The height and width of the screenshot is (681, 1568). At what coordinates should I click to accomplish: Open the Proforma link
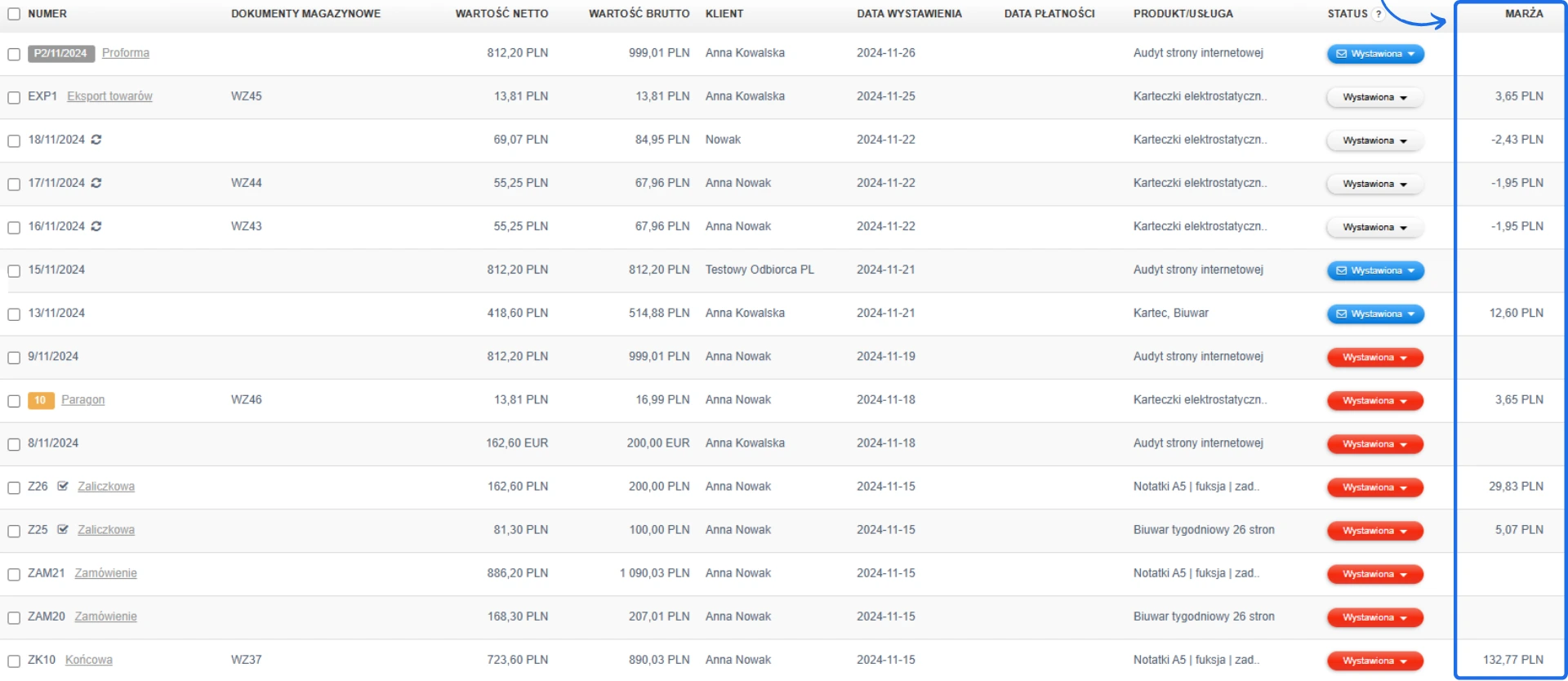[x=126, y=53]
